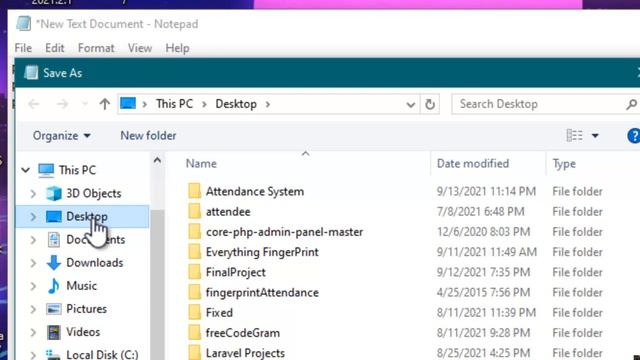Screen dimensions: 640x360
Task: Select Videos in the sidebar
Action: click(83, 332)
